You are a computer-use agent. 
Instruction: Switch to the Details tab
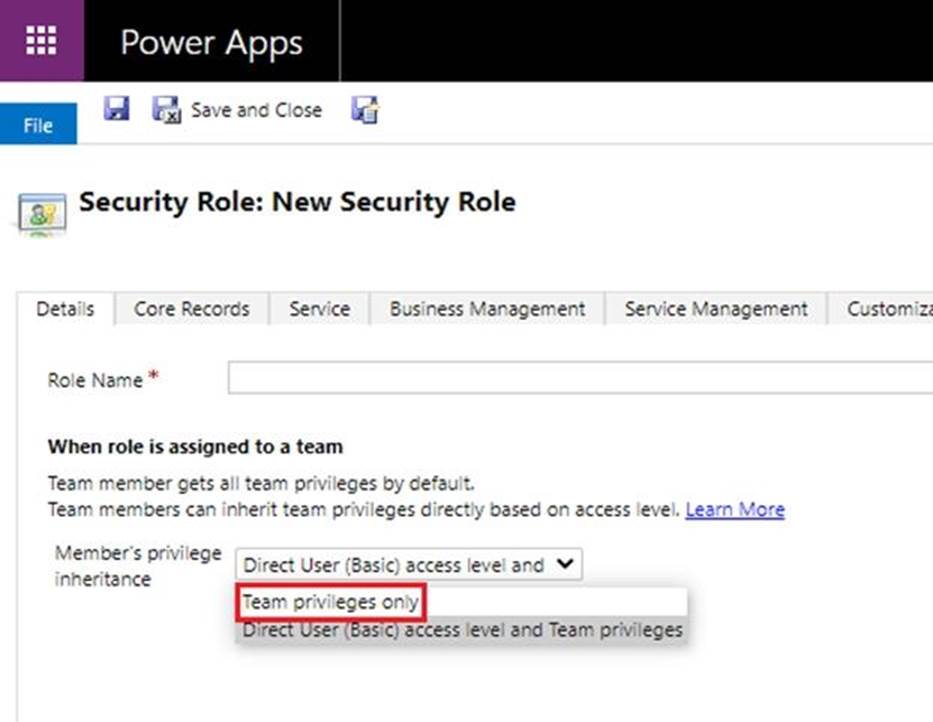coord(65,309)
